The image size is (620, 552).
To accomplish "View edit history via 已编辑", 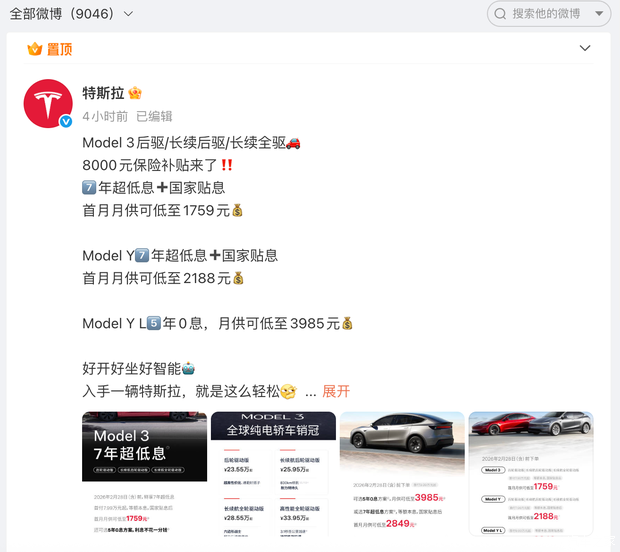I will click(x=154, y=116).
